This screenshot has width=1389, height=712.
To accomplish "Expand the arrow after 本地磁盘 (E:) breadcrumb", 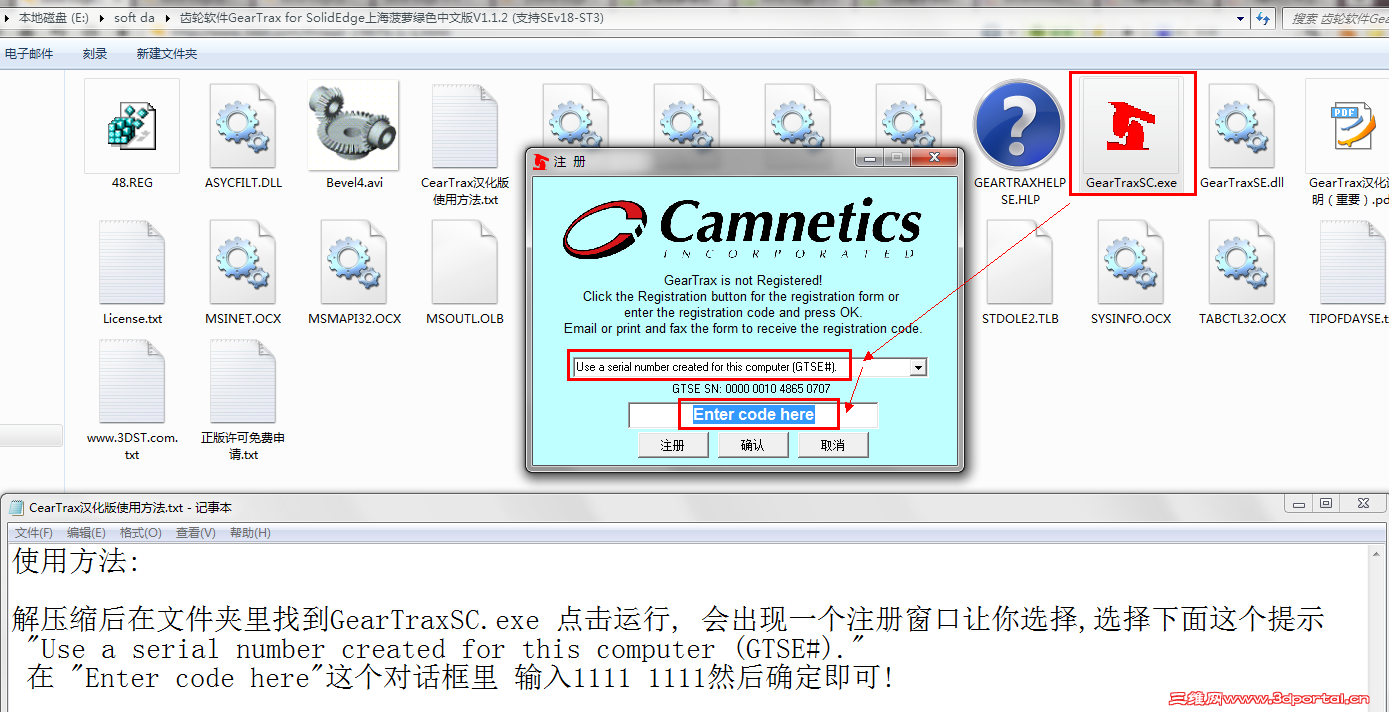I will point(103,18).
